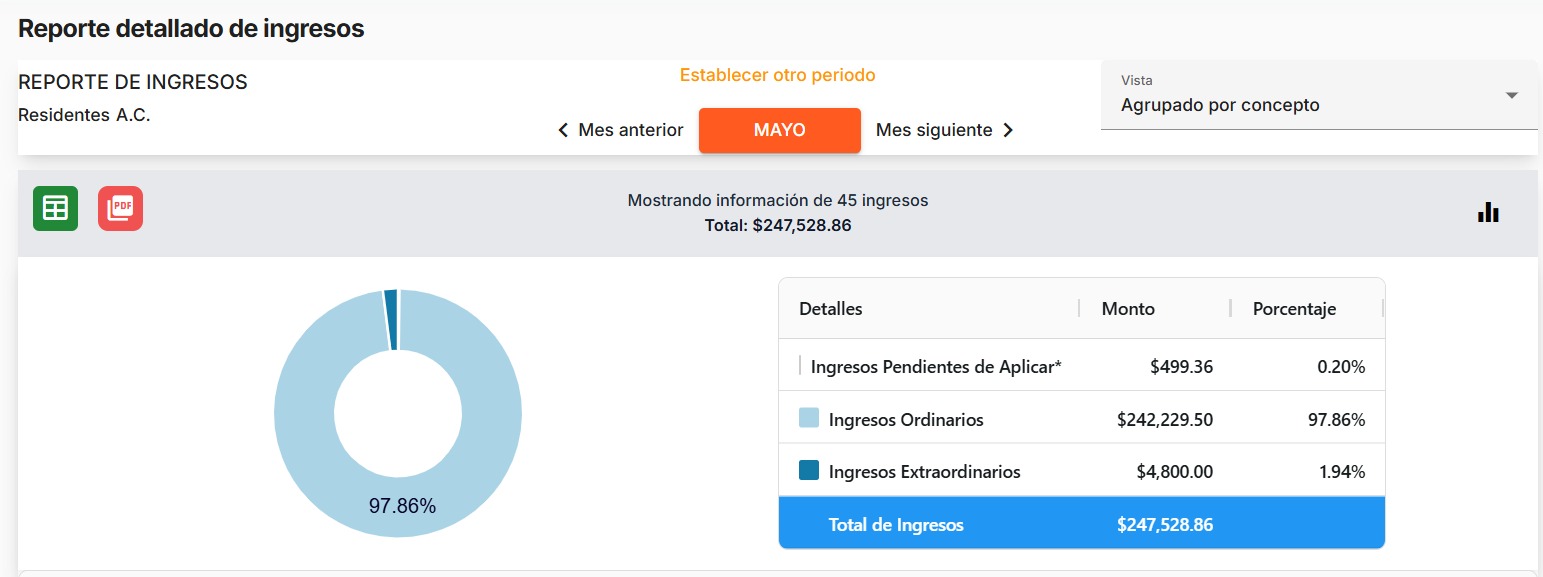Sort by Porcentaje column header
The width and height of the screenshot is (1543, 577).
click(x=1294, y=309)
